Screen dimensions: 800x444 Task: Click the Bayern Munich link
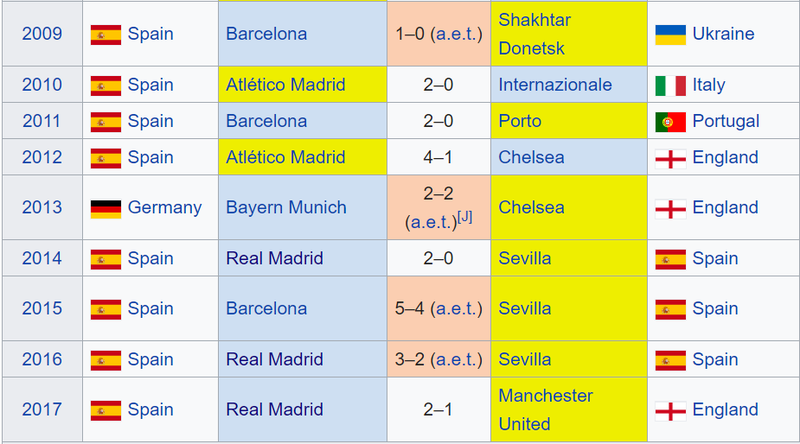(x=286, y=207)
